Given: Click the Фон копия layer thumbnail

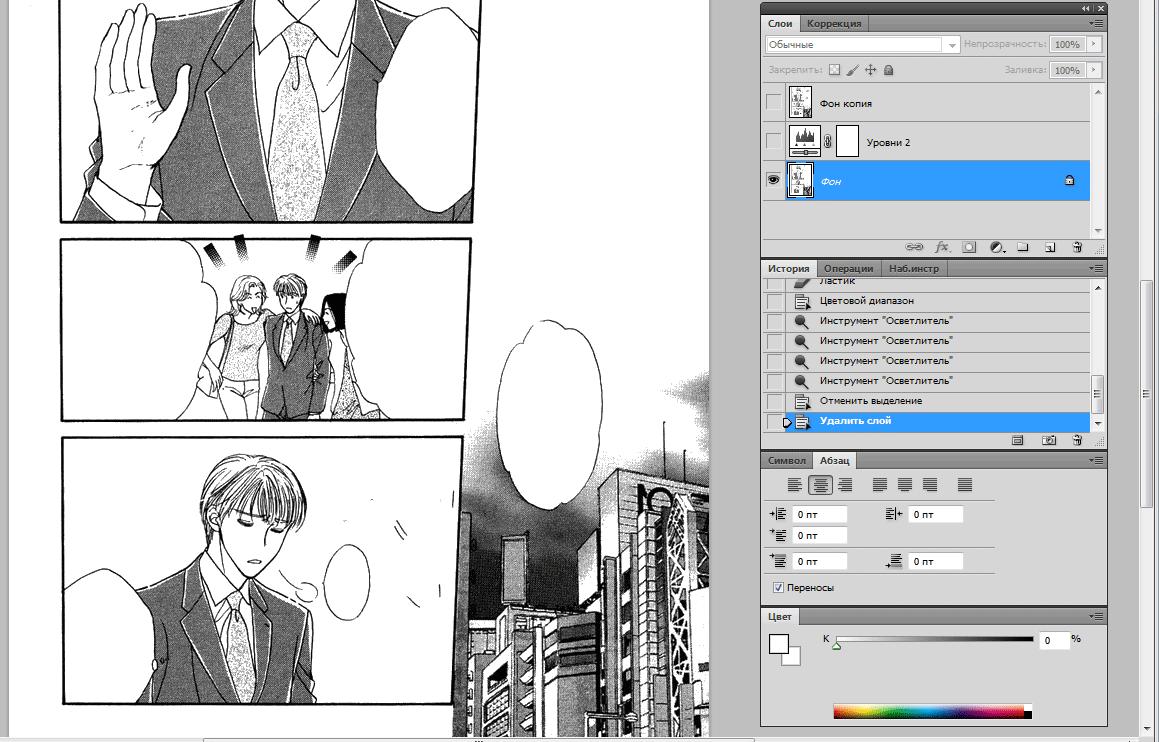Looking at the screenshot, I should [x=801, y=102].
